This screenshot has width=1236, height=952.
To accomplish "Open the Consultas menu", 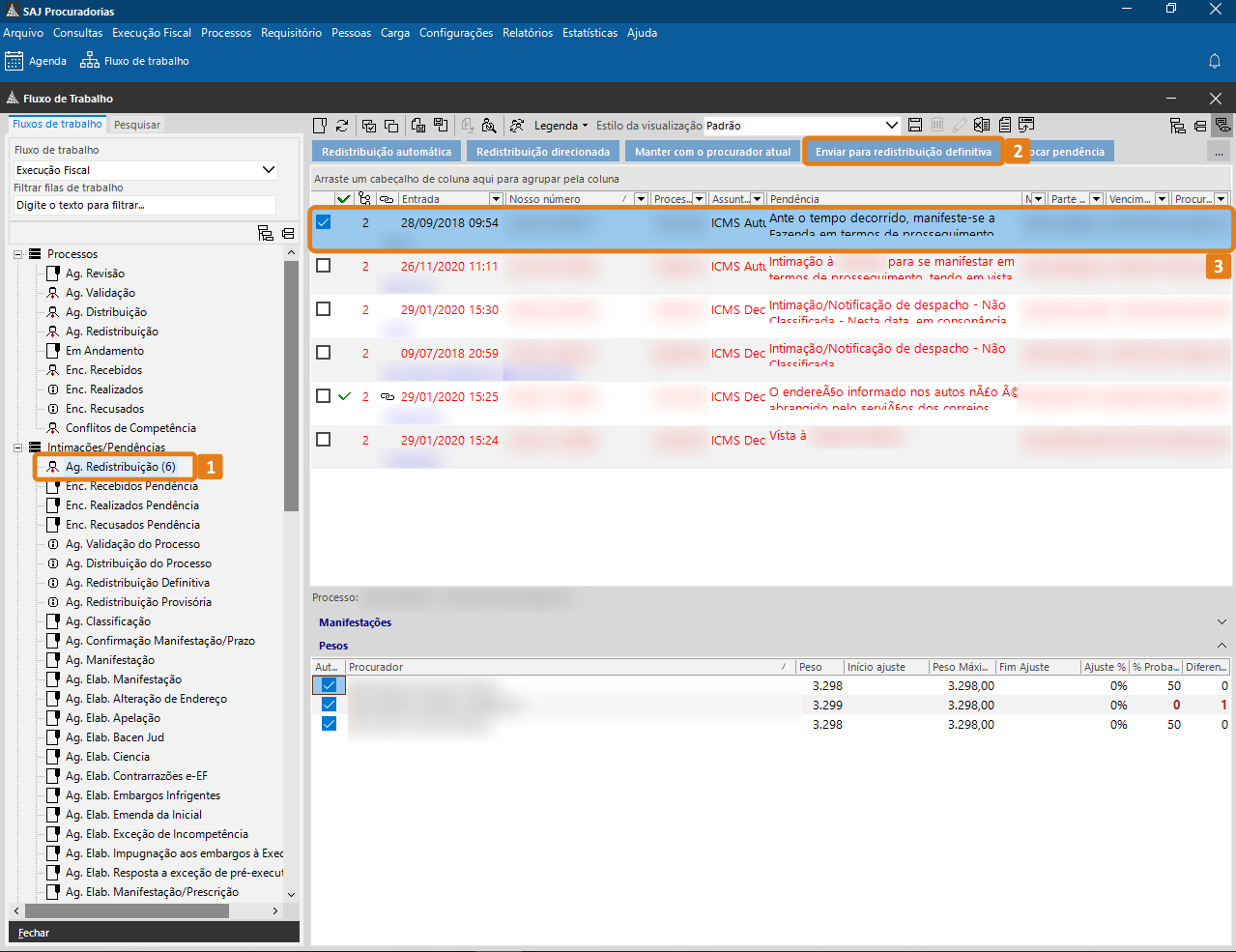I will click(77, 33).
